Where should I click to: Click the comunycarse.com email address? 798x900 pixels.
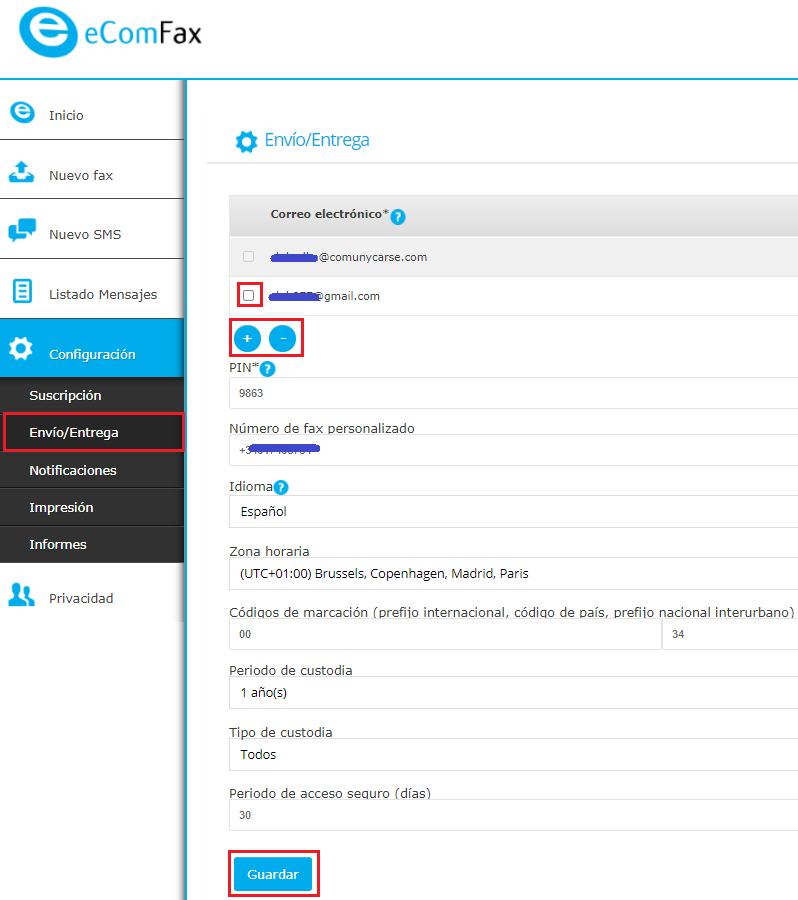pyautogui.click(x=348, y=257)
